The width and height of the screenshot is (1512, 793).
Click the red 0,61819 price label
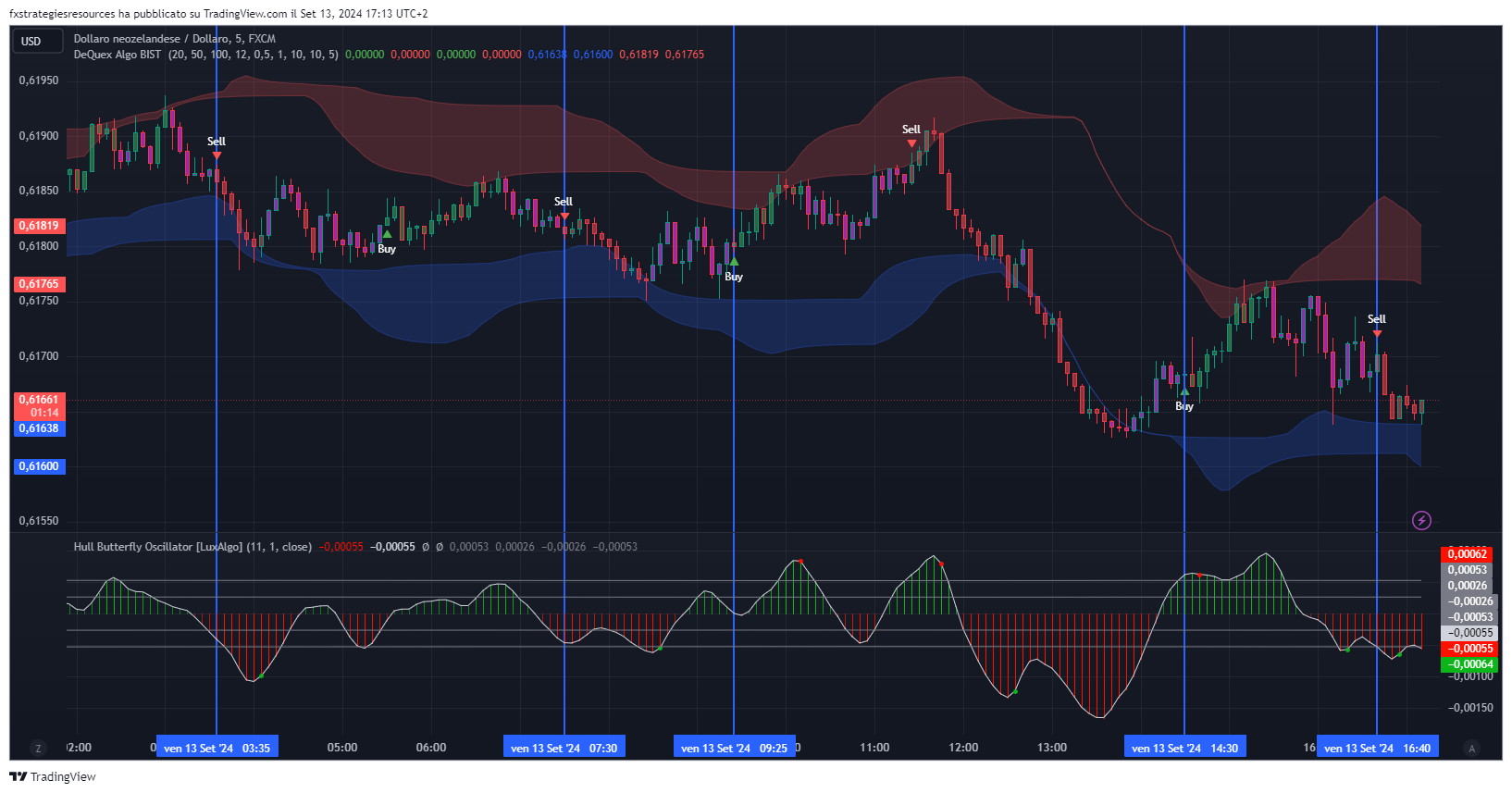click(39, 226)
